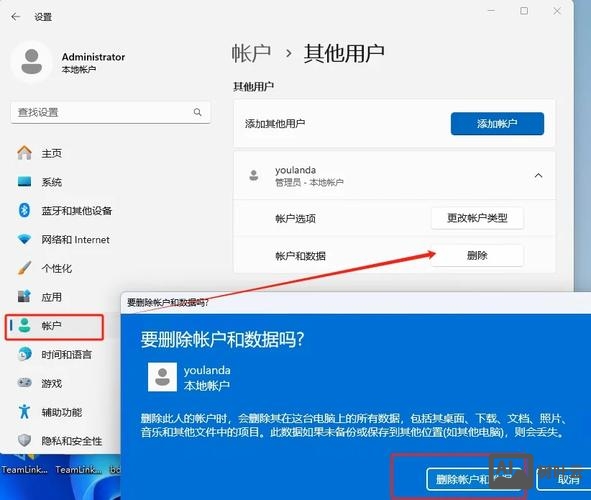Click the Administrator name text
This screenshot has height=500, width=591.
tap(93, 57)
